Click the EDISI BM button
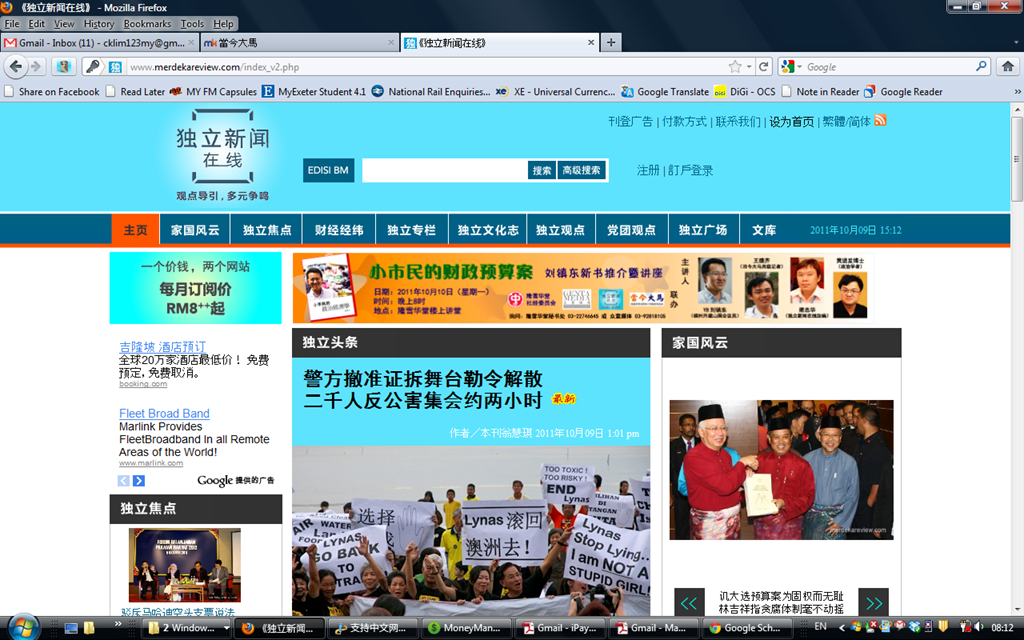 click(328, 170)
